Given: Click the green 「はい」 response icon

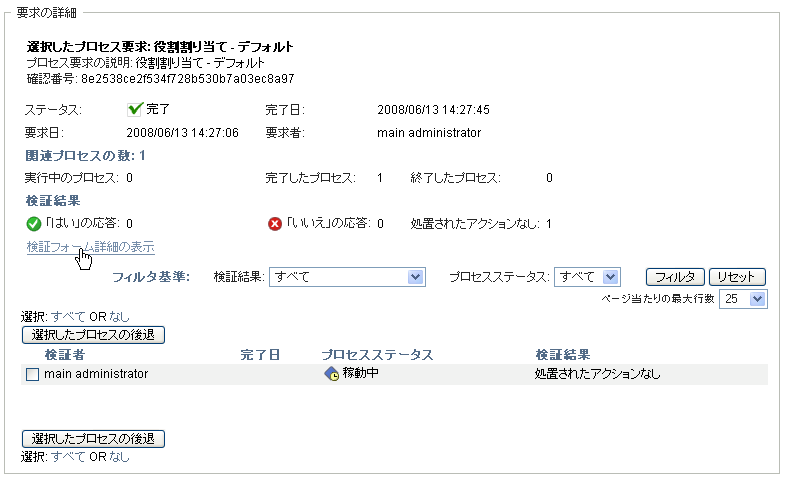Looking at the screenshot, I should 34,223.
